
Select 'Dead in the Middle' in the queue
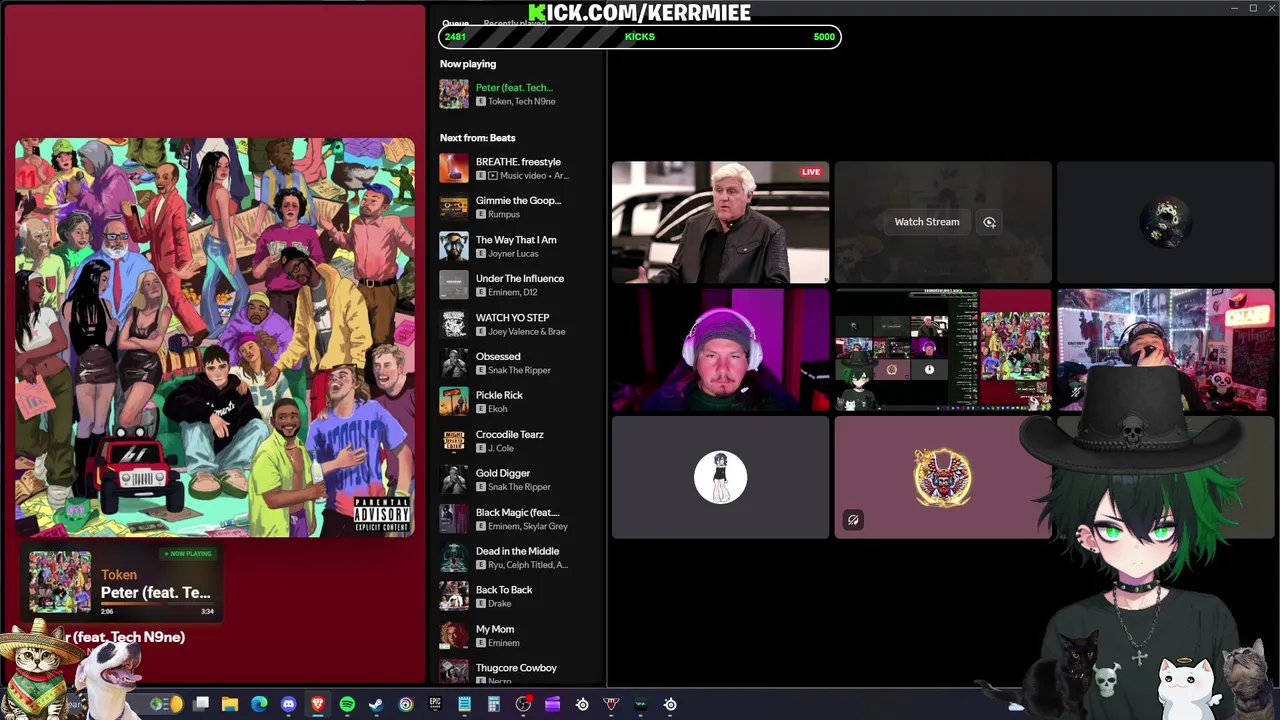[517, 552]
